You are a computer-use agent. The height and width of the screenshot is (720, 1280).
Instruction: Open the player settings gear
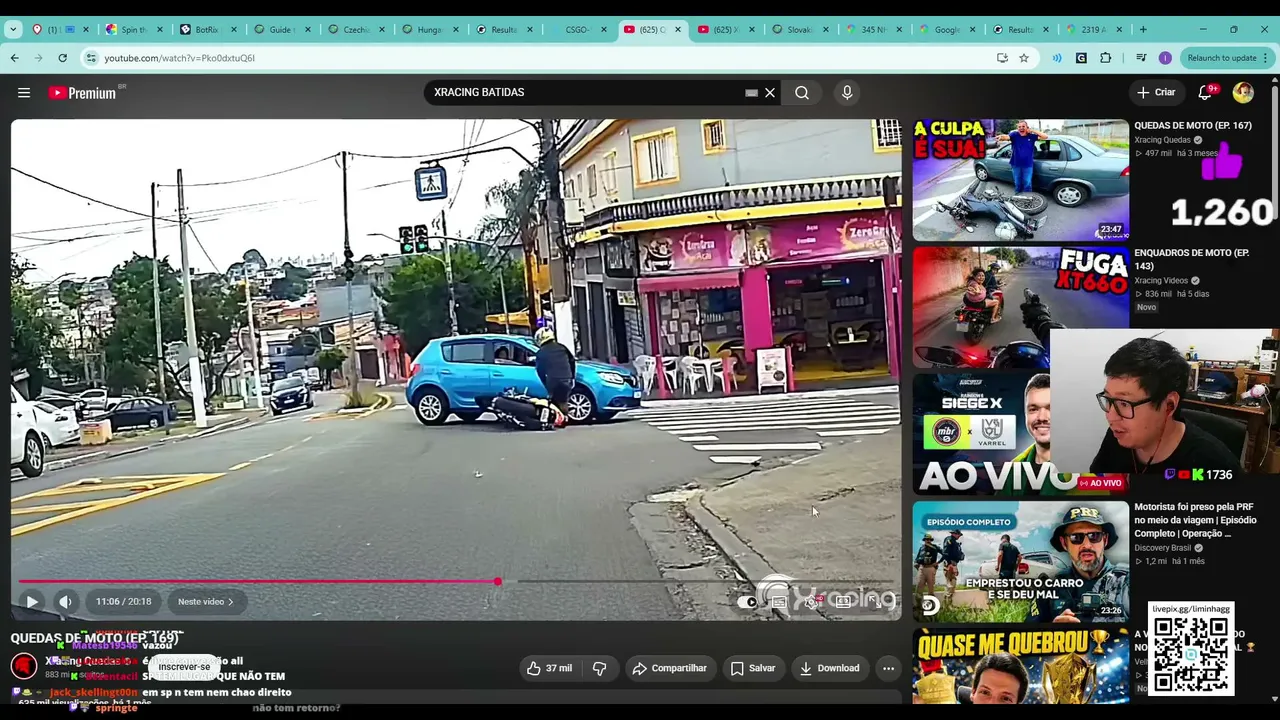[x=812, y=602]
